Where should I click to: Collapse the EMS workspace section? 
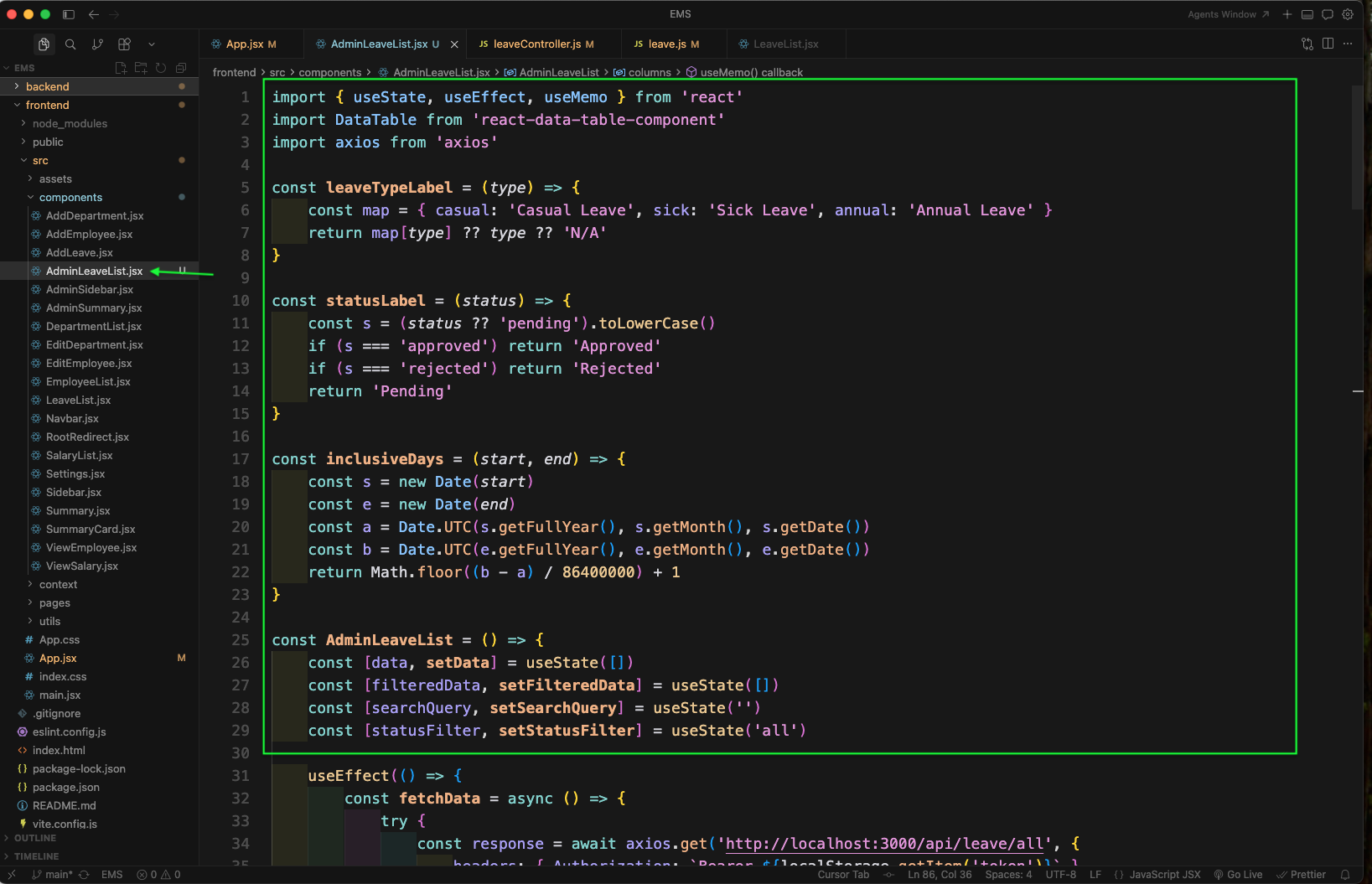coord(24,68)
